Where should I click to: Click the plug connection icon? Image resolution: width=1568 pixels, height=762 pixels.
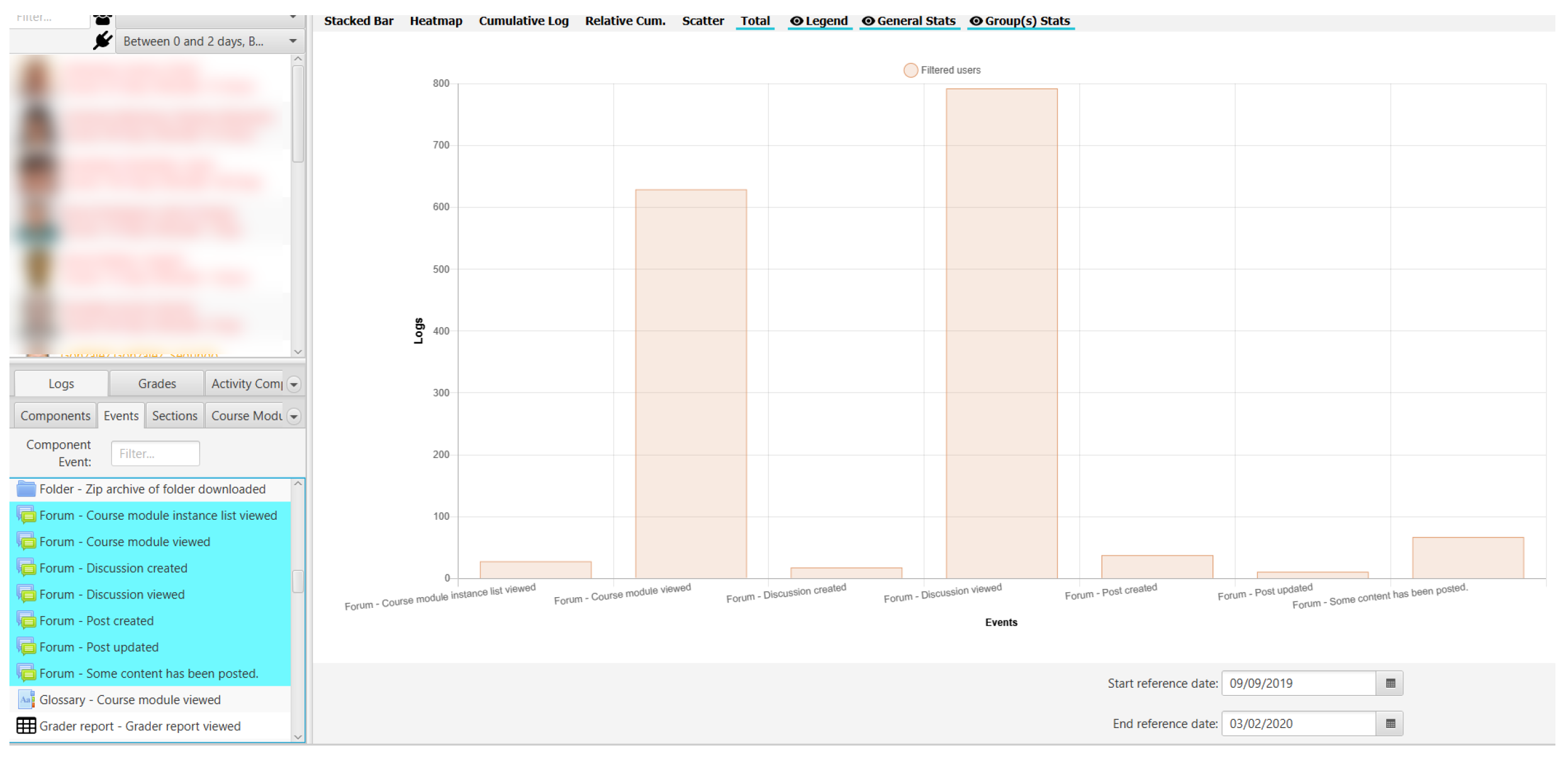(x=103, y=41)
